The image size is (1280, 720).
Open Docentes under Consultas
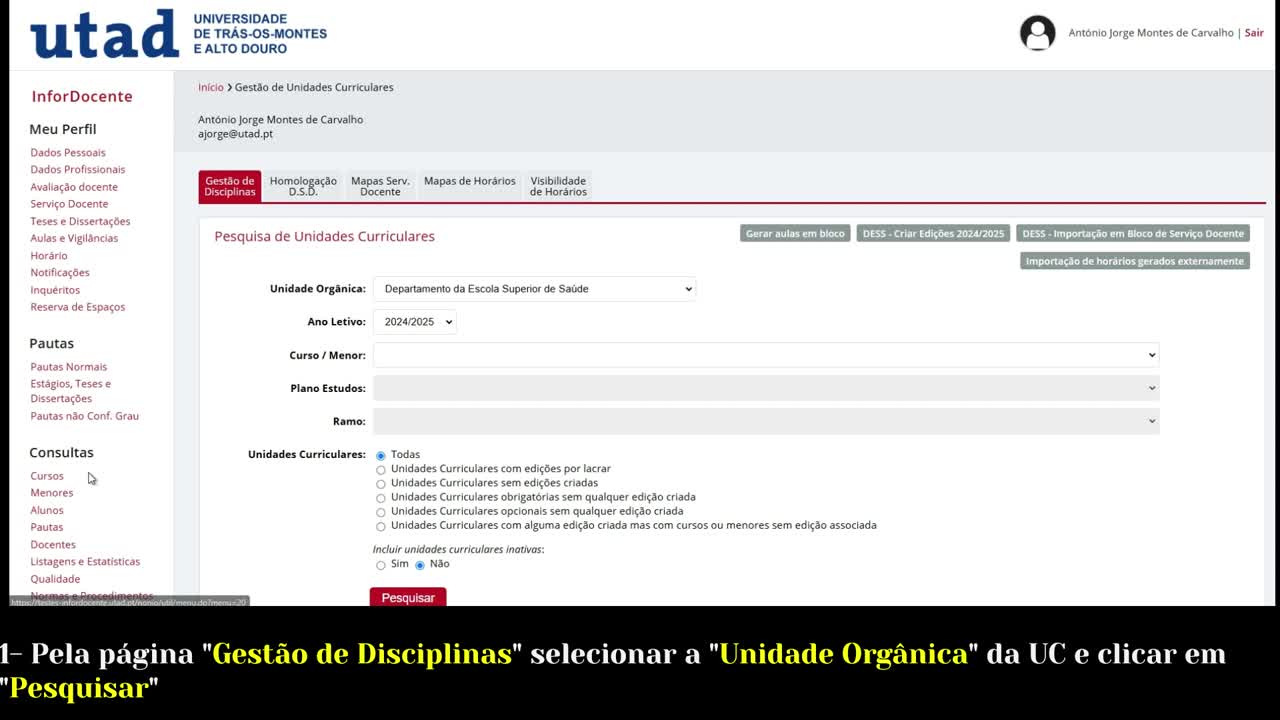tap(53, 545)
